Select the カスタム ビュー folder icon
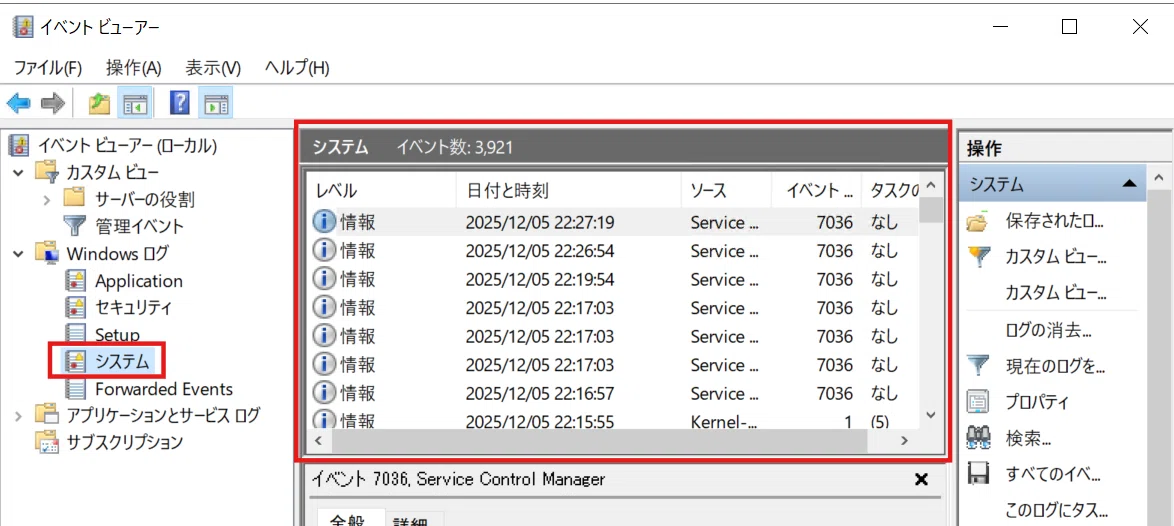The width and height of the screenshot is (1174, 526). [x=46, y=173]
